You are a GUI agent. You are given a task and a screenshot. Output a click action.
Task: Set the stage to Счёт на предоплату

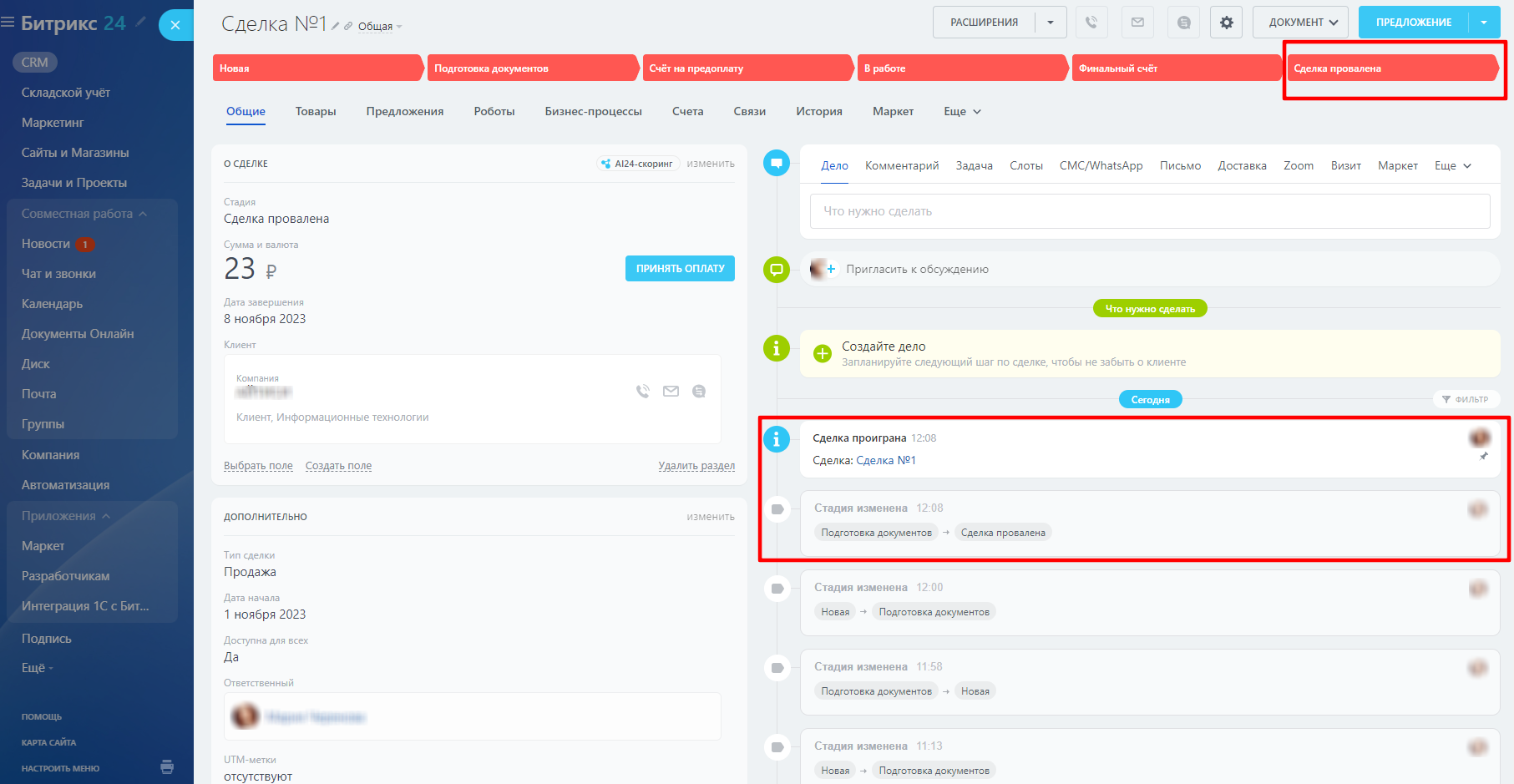point(747,68)
